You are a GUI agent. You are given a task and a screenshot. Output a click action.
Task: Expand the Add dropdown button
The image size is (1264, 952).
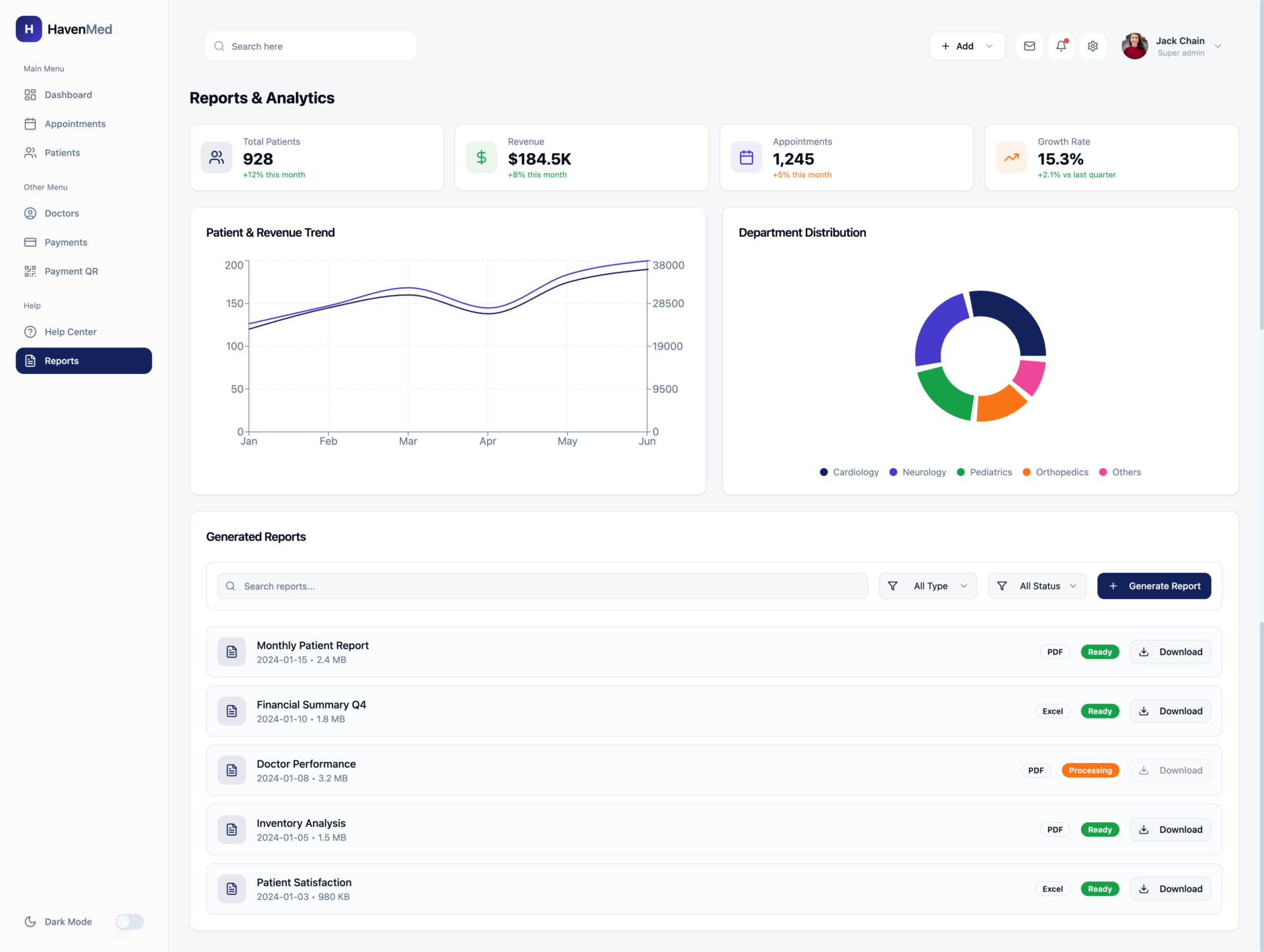966,46
